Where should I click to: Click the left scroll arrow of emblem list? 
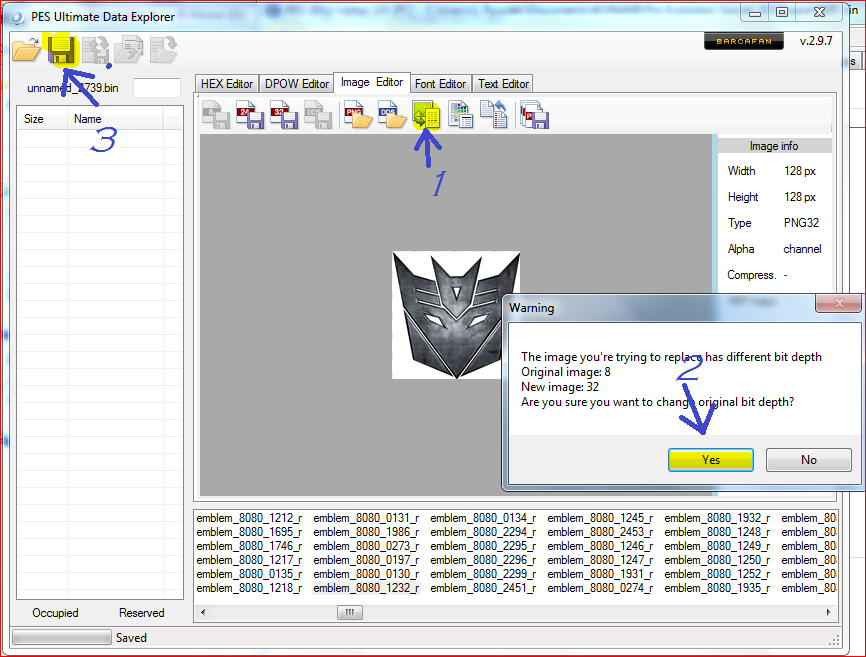pyautogui.click(x=203, y=612)
